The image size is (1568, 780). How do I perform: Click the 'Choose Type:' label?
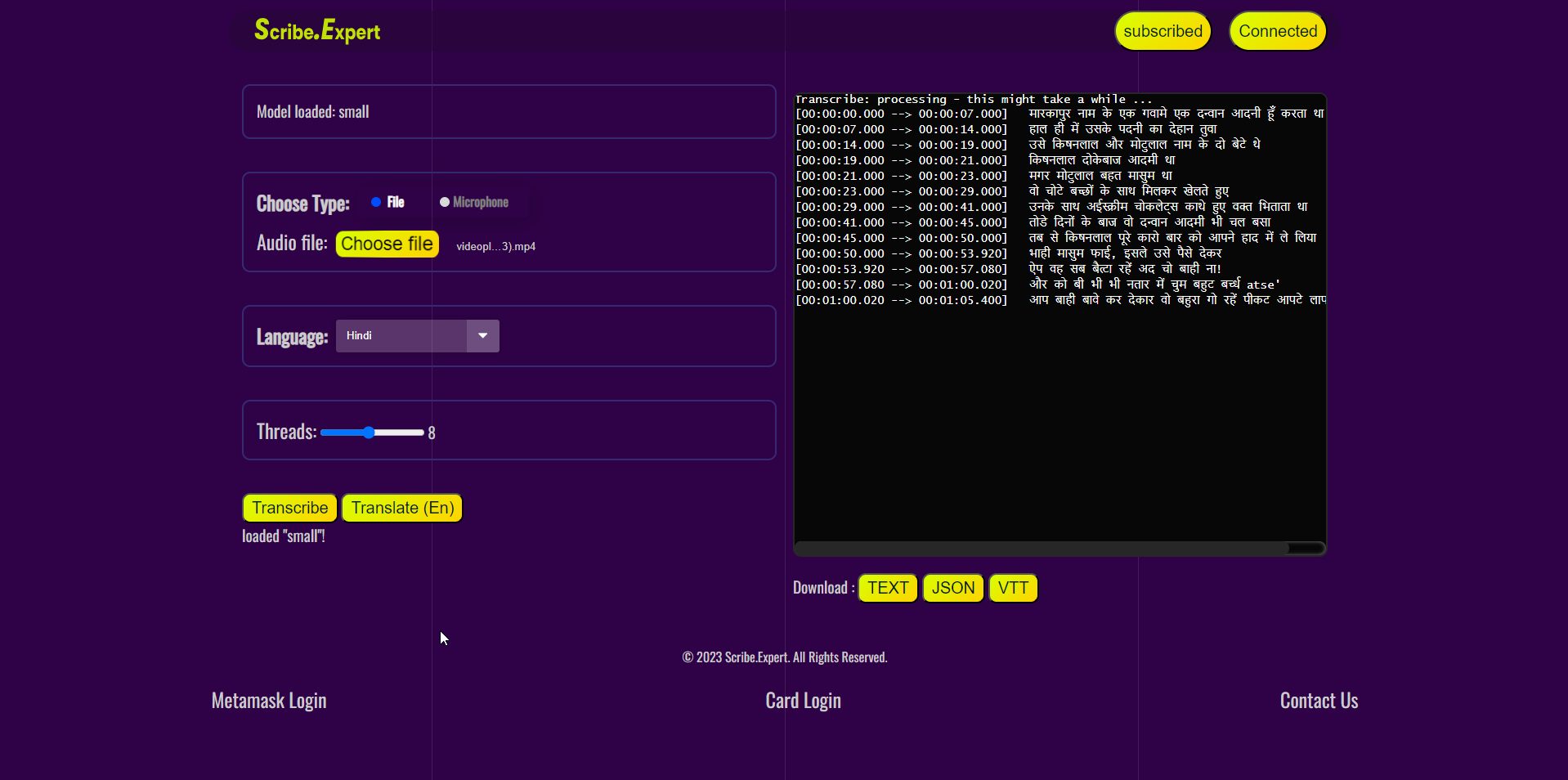coord(302,204)
